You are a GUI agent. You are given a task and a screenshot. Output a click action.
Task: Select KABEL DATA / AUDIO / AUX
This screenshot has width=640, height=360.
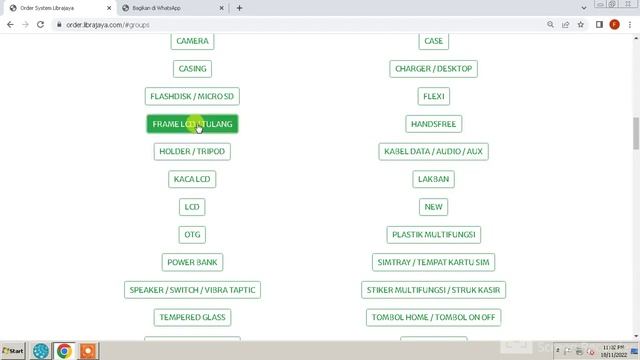(433, 151)
